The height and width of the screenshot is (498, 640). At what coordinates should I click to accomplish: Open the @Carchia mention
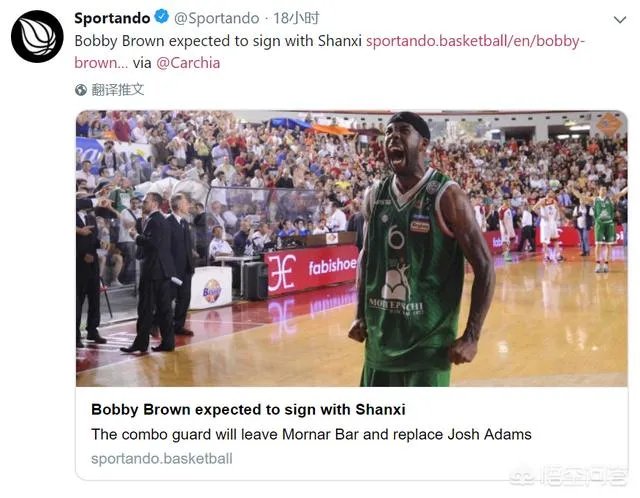[x=188, y=63]
